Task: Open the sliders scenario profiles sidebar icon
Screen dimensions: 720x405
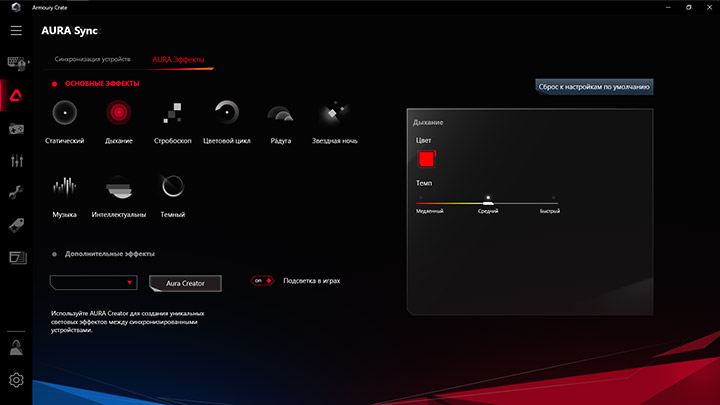Action: coord(17,160)
